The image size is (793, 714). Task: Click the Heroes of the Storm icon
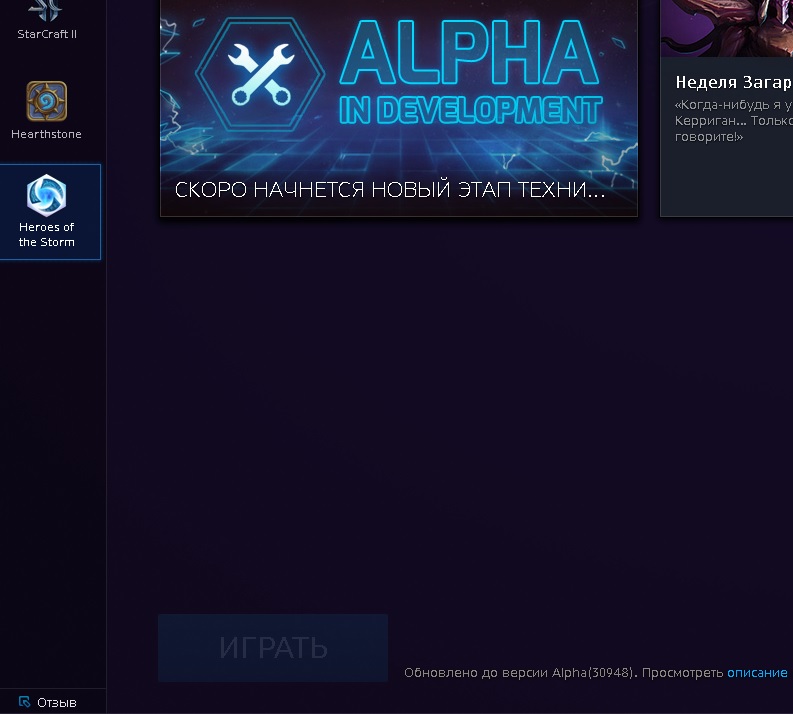tap(46, 195)
